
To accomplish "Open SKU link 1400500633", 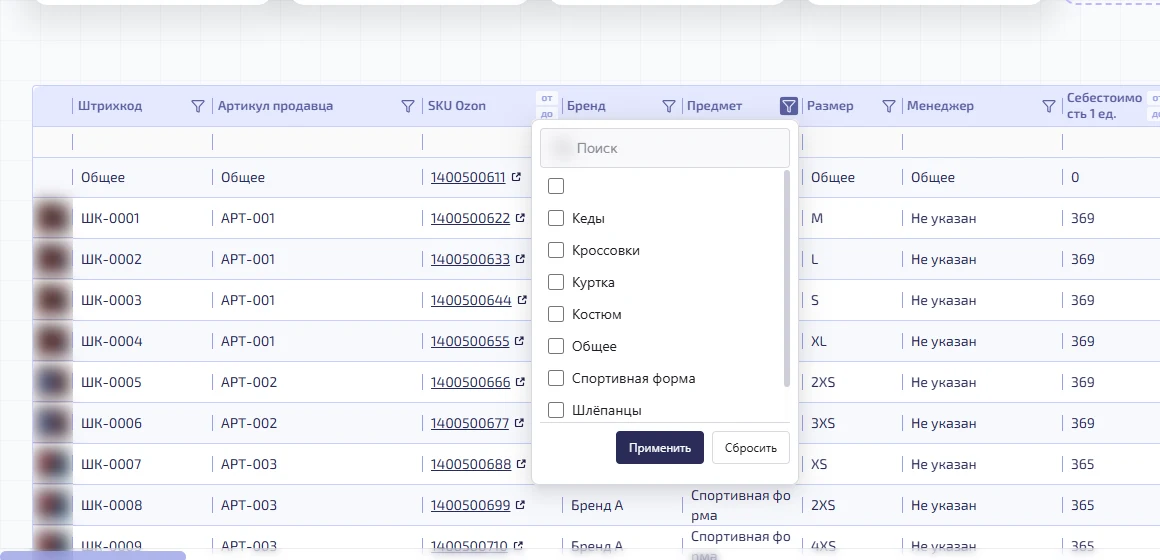I will pos(471,260).
